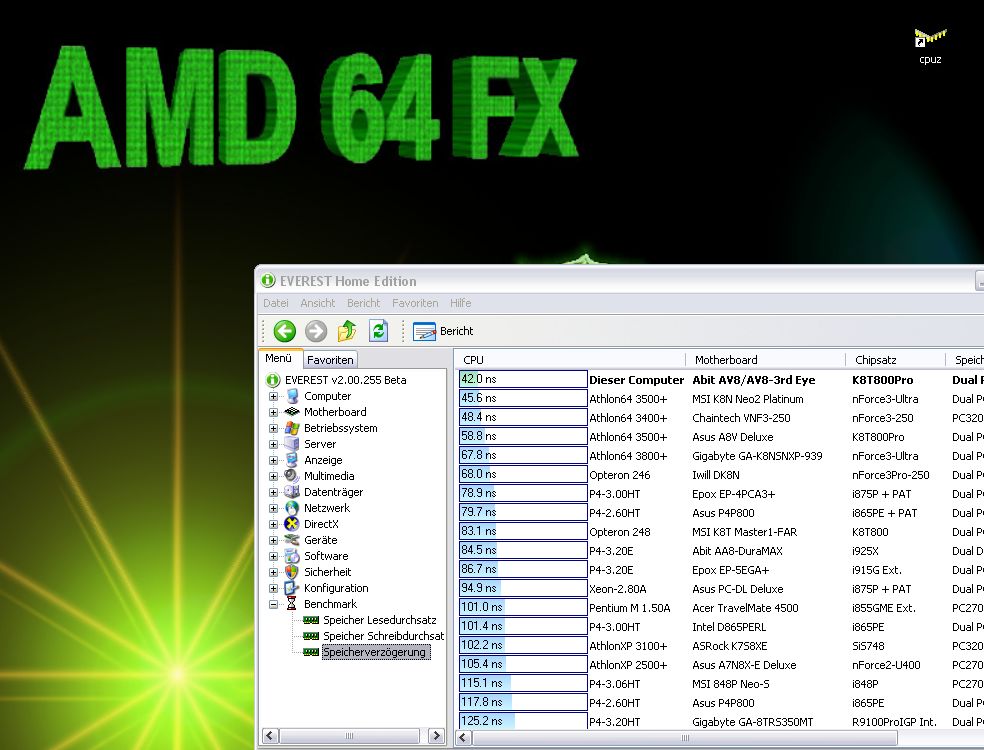The image size is (984, 750).
Task: Expand the Computer tree node
Action: [274, 397]
